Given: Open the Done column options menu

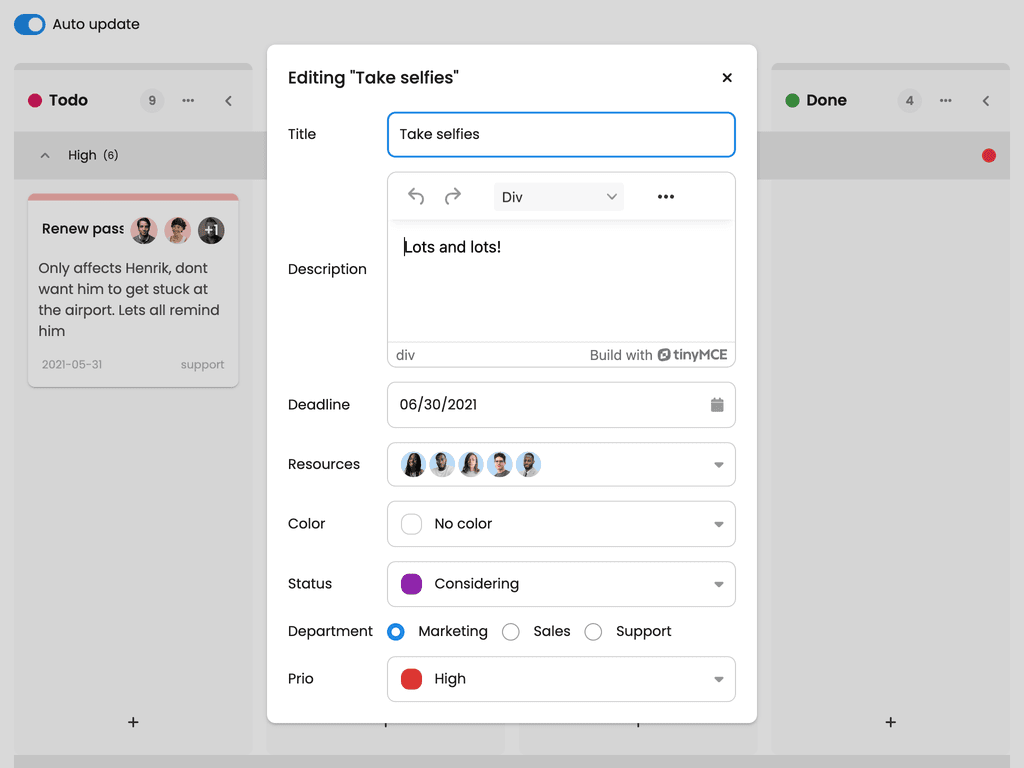Looking at the screenshot, I should pyautogui.click(x=946, y=101).
